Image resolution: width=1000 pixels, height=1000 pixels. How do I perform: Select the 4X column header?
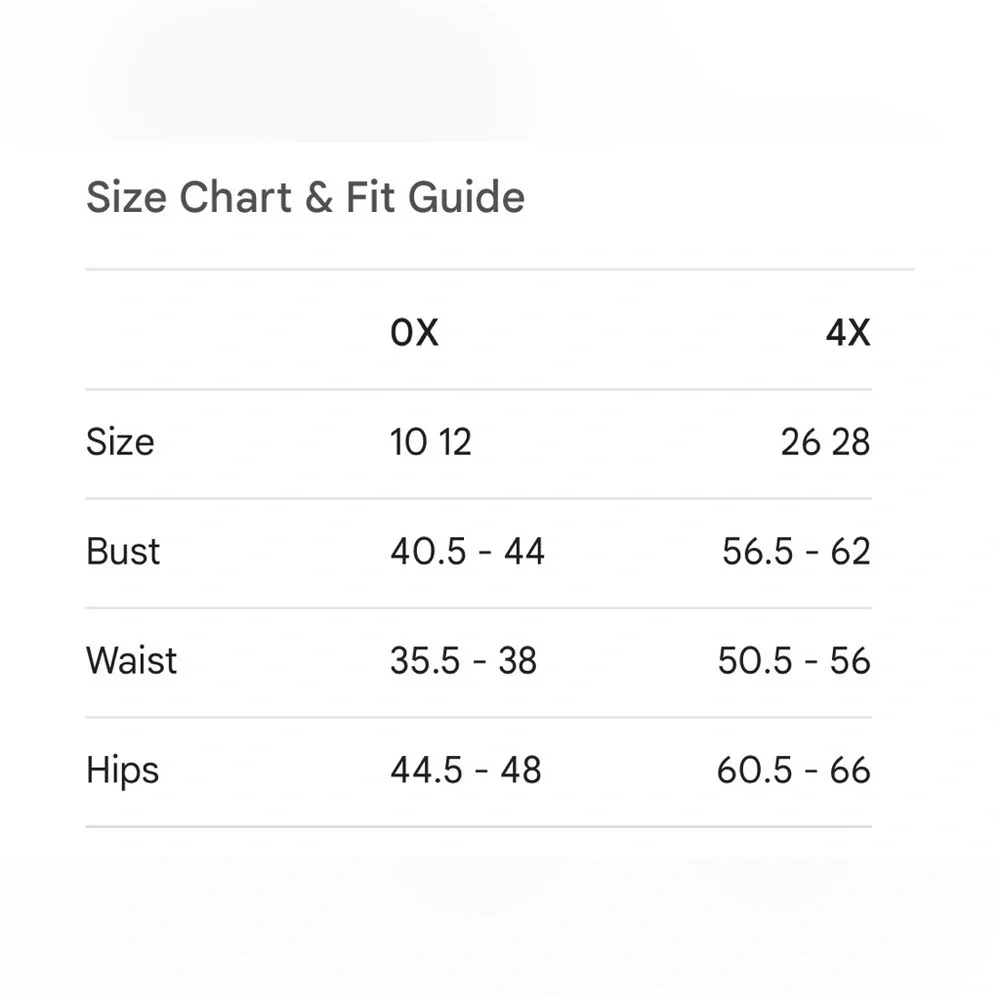pyautogui.click(x=848, y=333)
